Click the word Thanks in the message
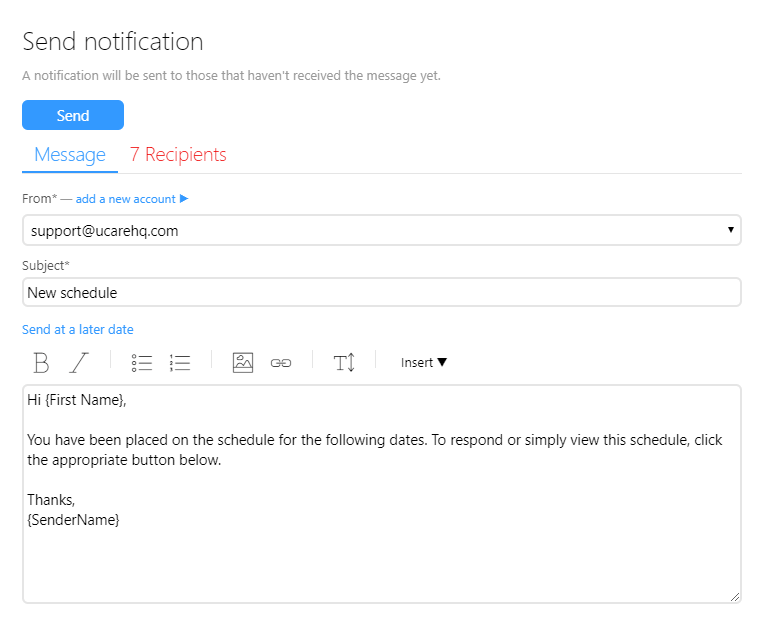This screenshot has width=764, height=639. [50, 500]
